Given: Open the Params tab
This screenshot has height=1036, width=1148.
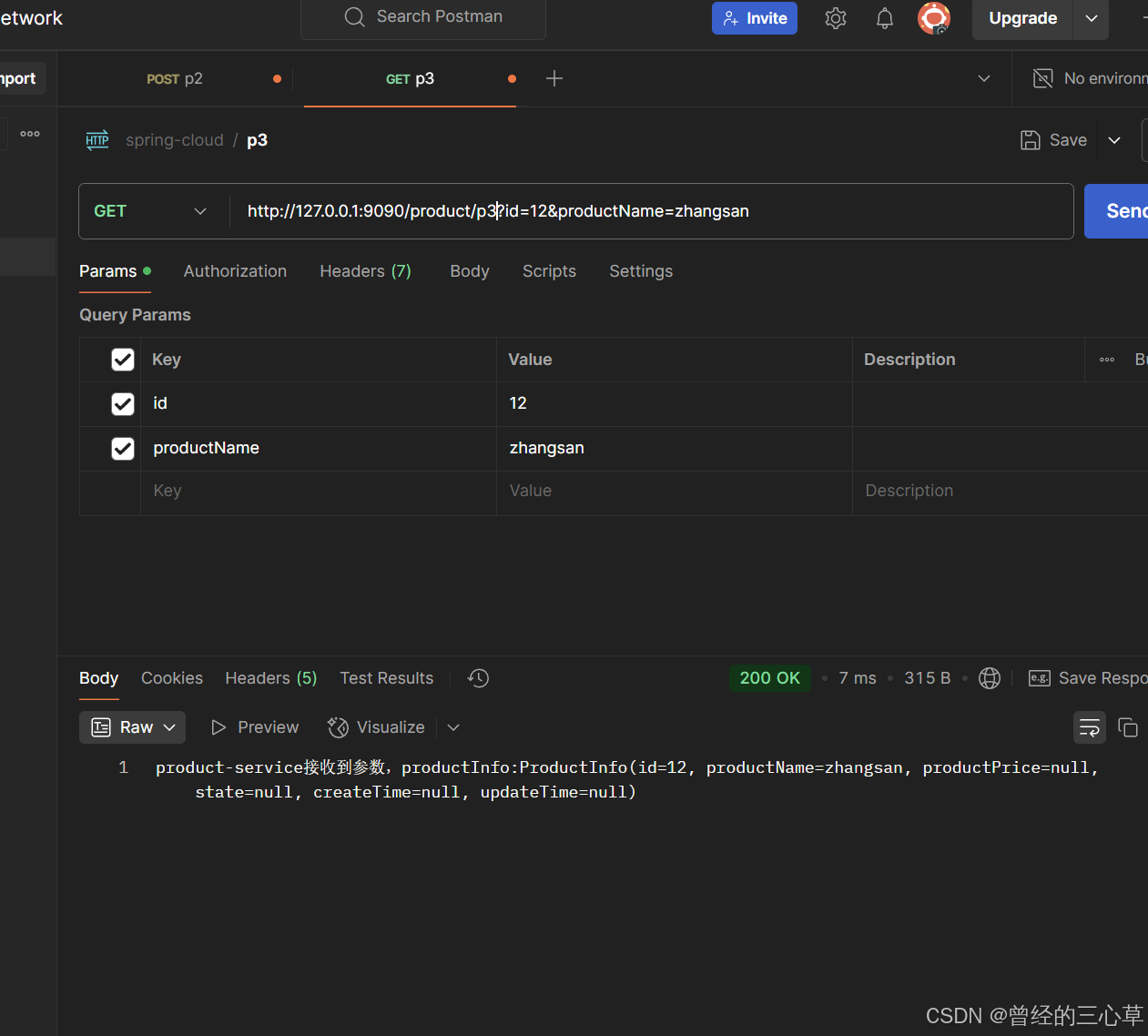Looking at the screenshot, I should (x=115, y=271).
